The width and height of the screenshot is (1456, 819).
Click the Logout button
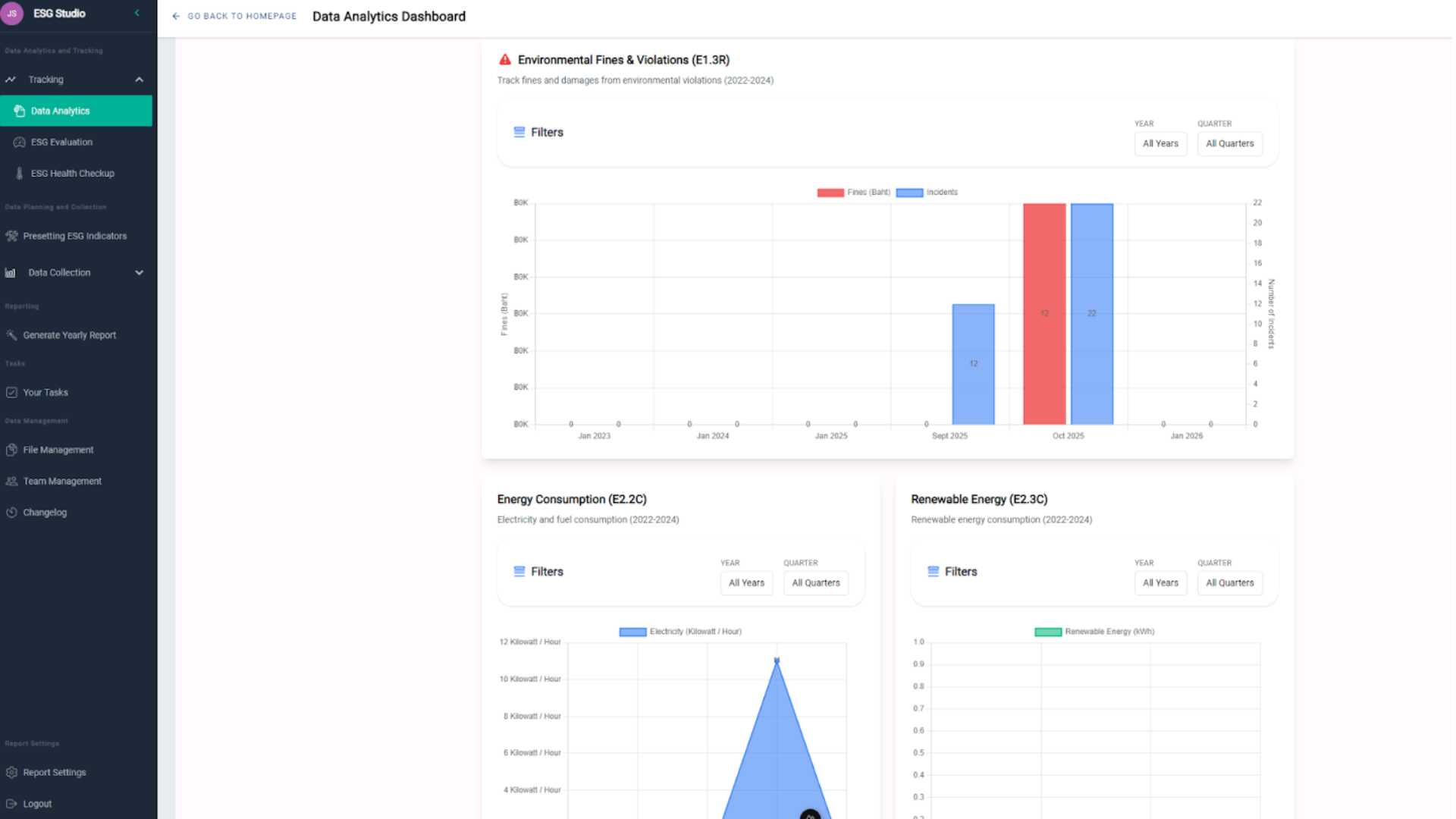click(x=37, y=804)
